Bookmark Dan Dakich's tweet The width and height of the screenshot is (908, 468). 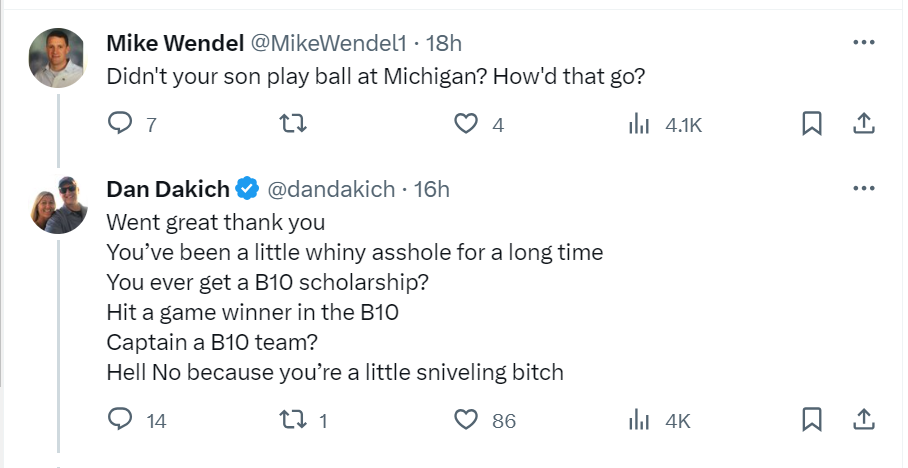(x=812, y=421)
